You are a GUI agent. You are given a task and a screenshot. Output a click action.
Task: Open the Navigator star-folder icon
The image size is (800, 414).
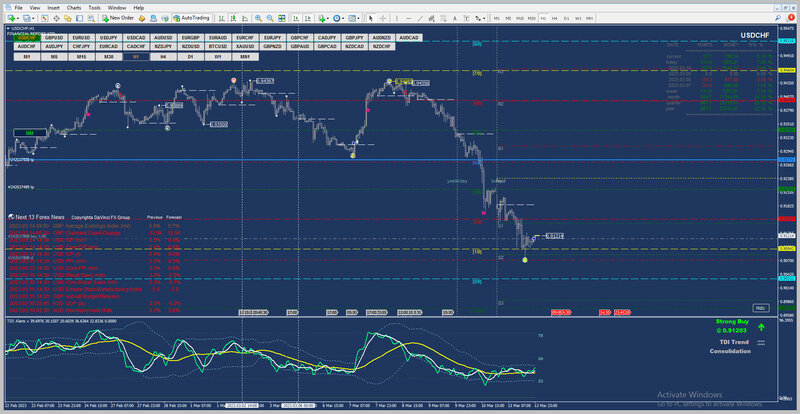pyautogui.click(x=67, y=18)
